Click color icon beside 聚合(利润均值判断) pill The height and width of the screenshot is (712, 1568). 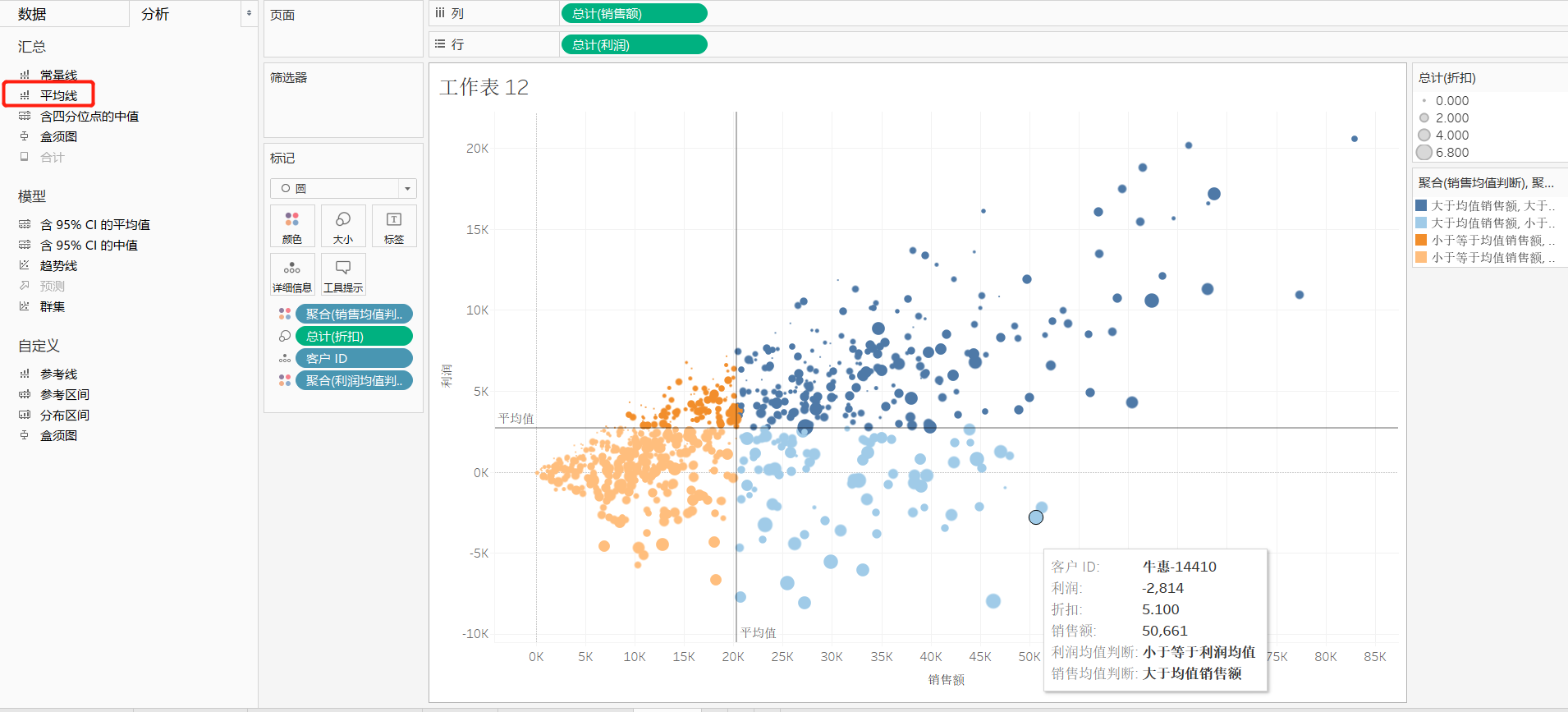285,380
